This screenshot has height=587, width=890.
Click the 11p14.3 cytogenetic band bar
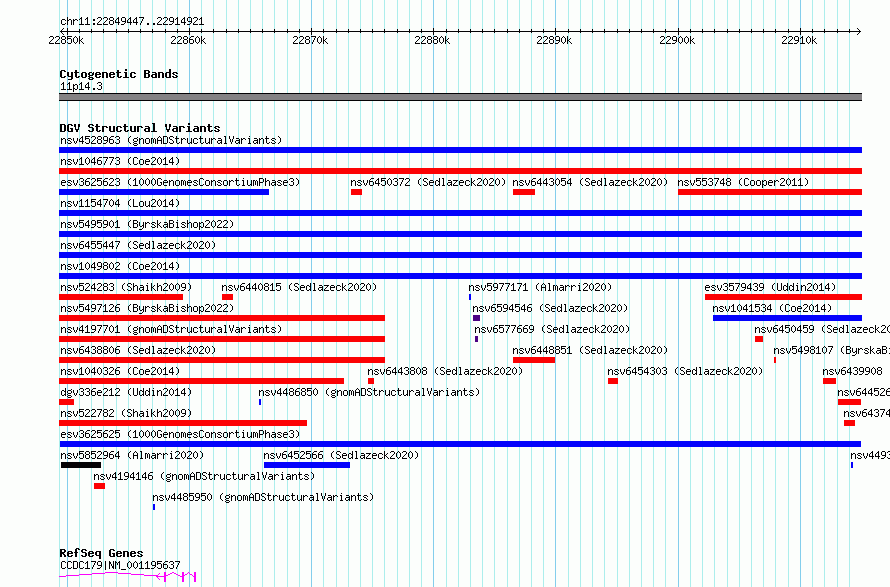pyautogui.click(x=460, y=97)
